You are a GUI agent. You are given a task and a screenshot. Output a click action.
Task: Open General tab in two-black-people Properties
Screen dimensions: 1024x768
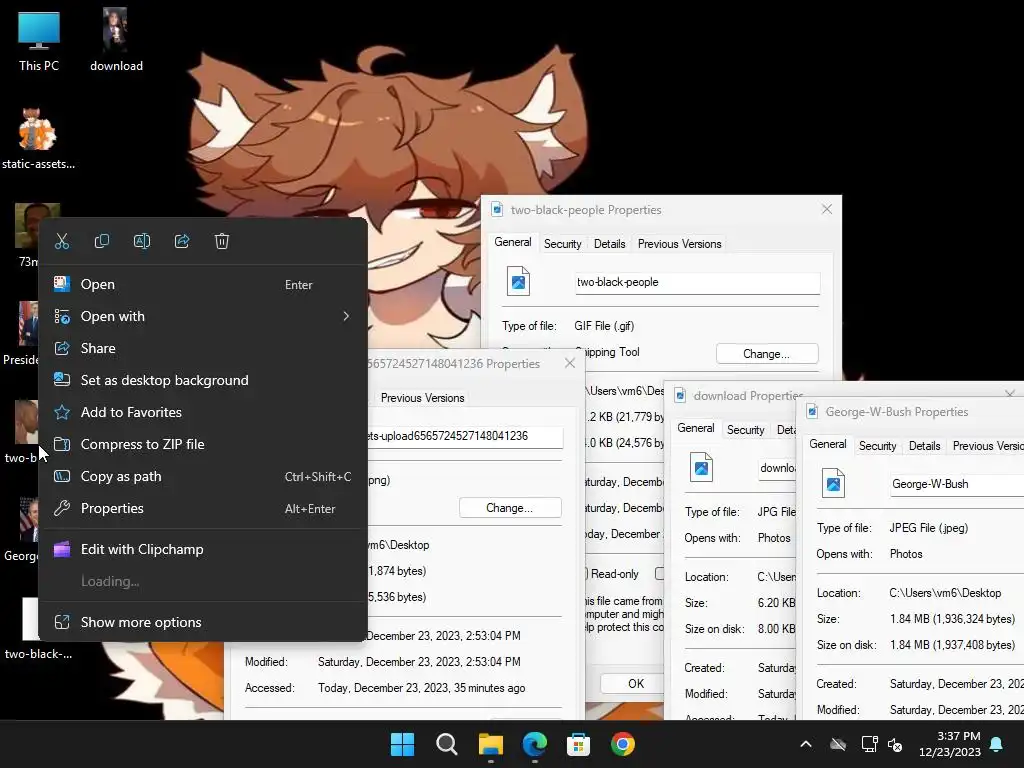tap(513, 242)
